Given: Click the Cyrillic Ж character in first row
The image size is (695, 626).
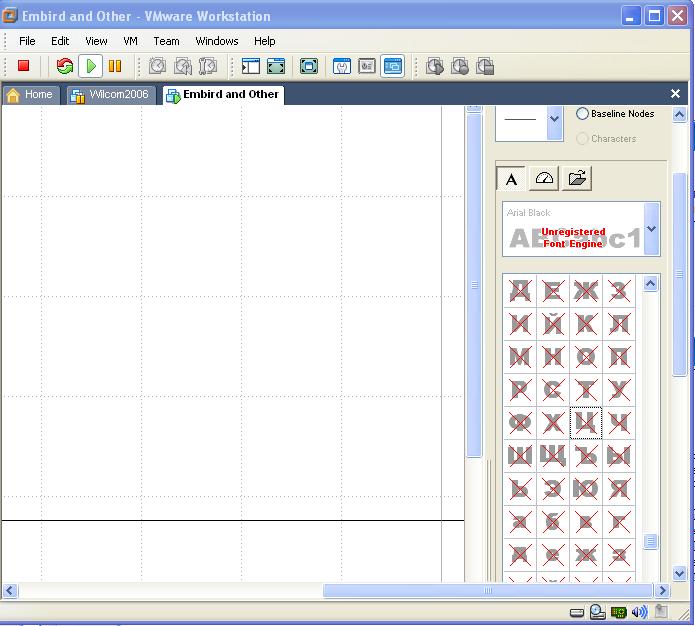Looking at the screenshot, I should tap(586, 291).
